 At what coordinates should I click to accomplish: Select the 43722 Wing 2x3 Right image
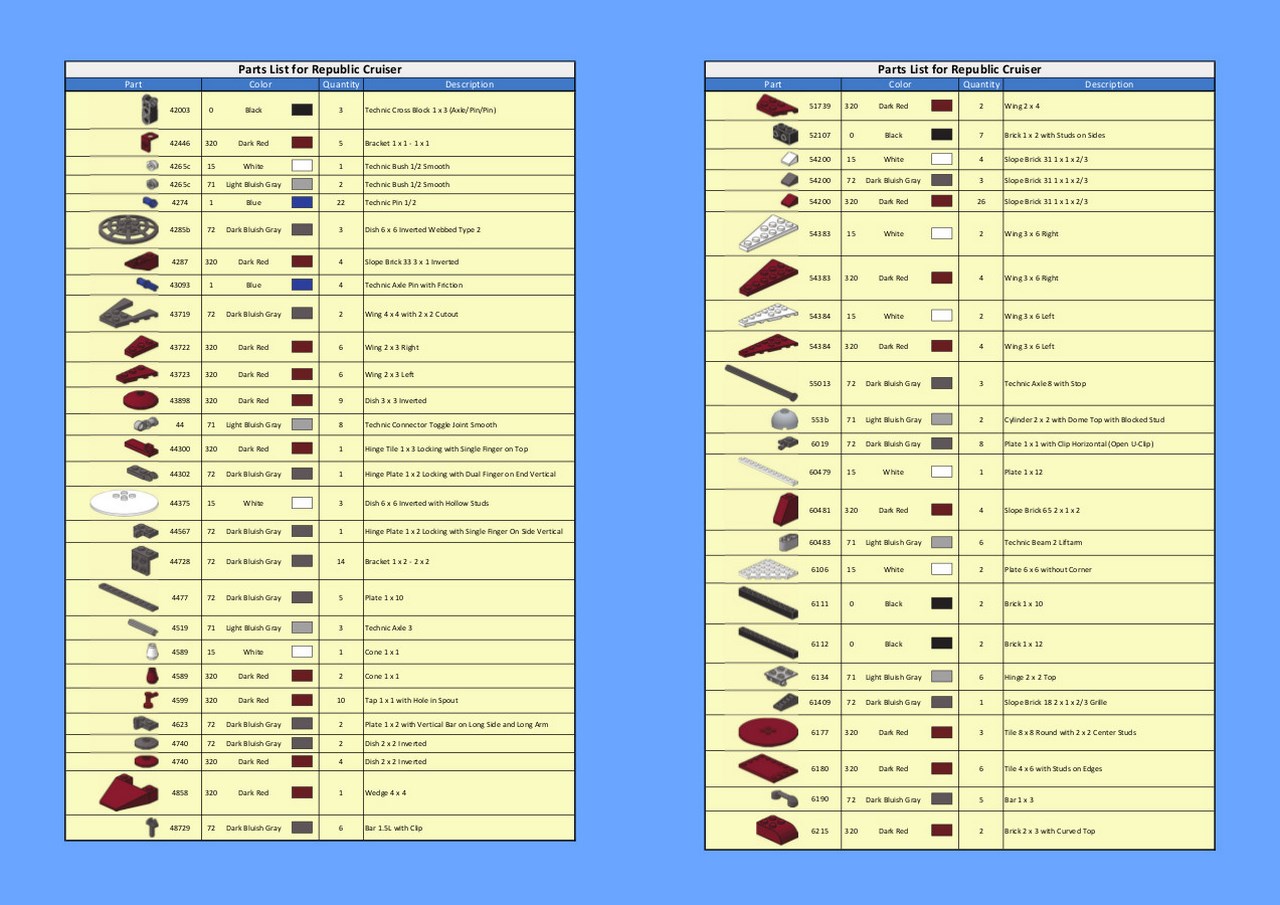click(141, 347)
